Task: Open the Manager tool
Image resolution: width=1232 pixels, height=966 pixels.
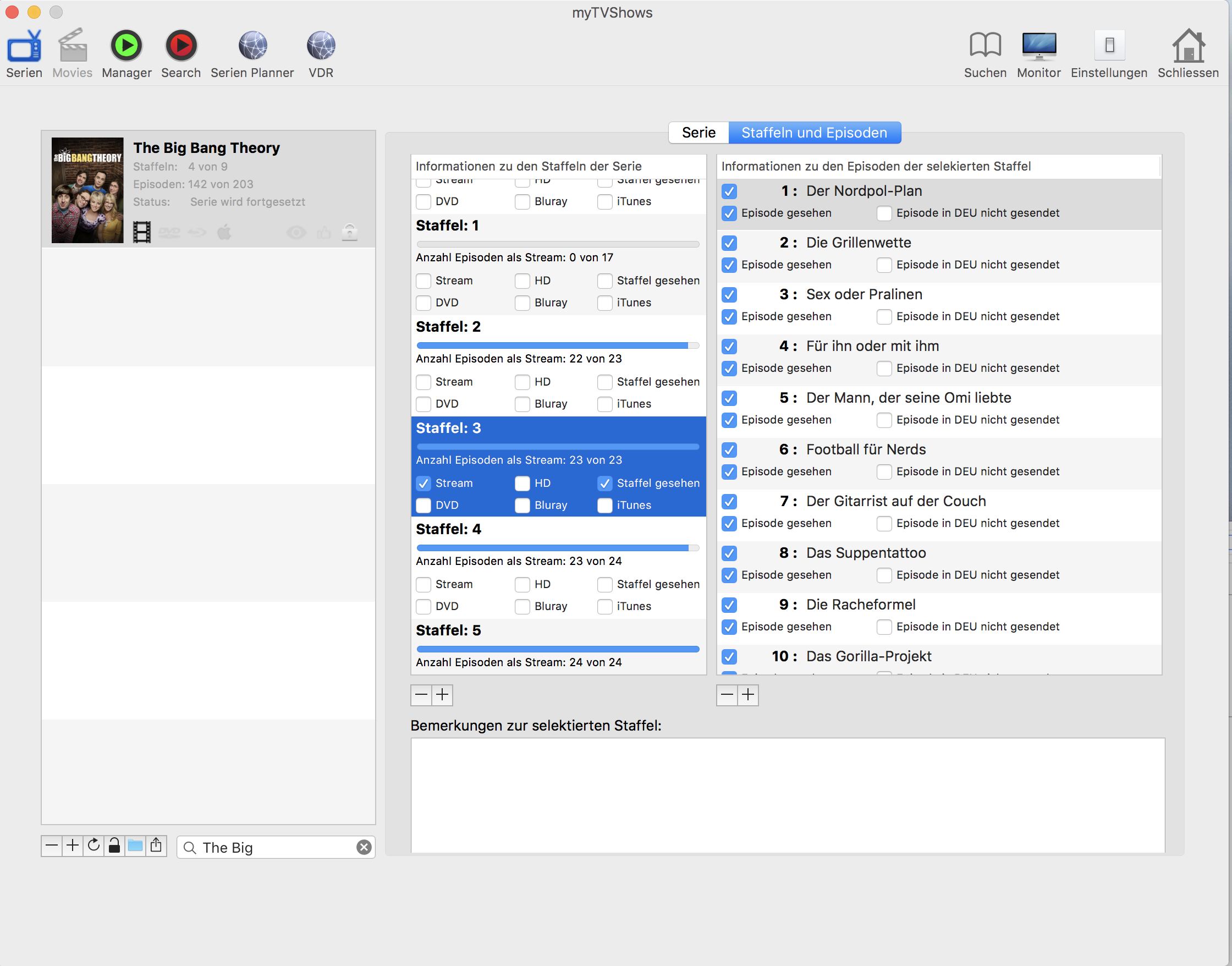Action: (x=126, y=46)
